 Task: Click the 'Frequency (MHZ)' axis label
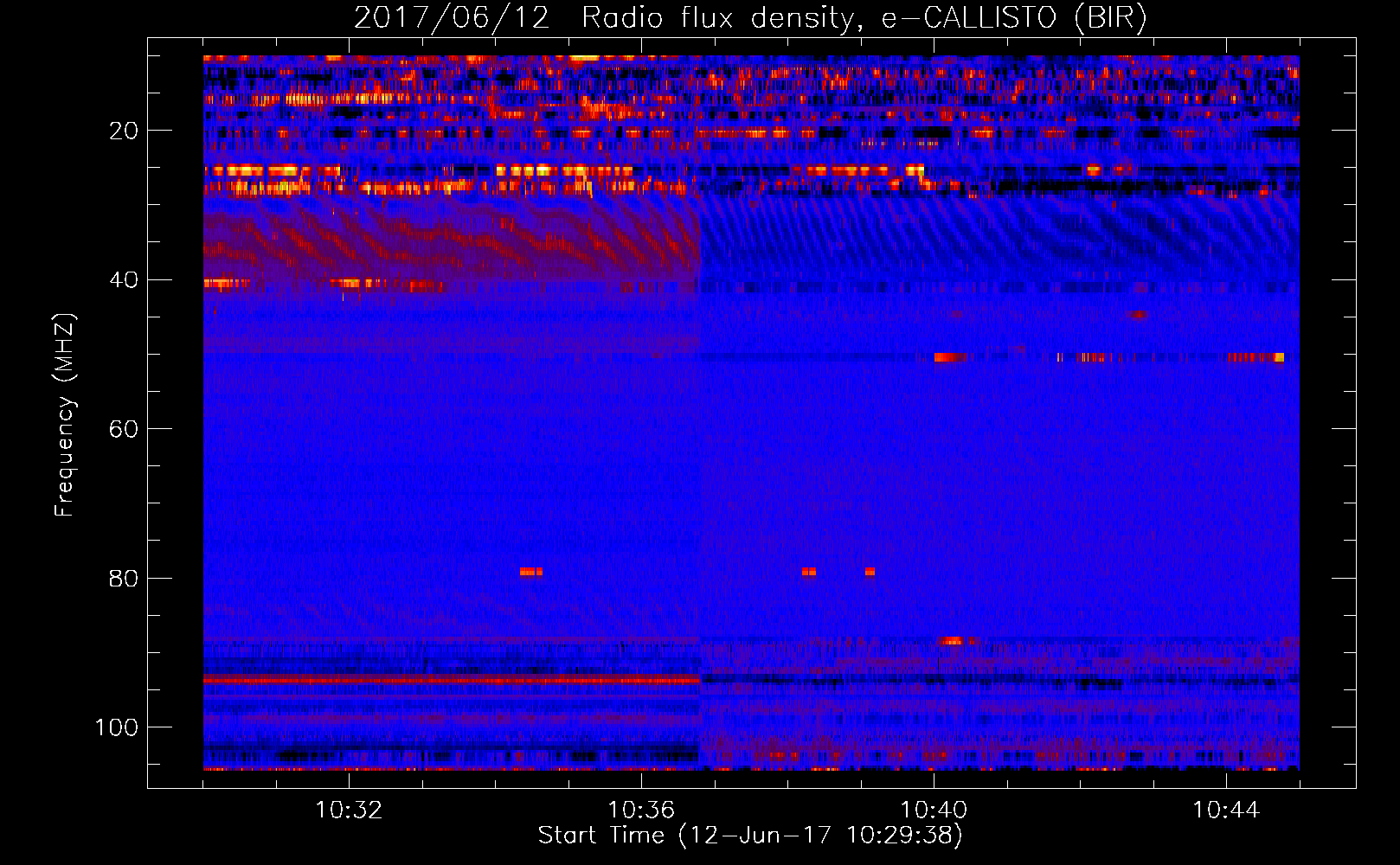pos(65,415)
